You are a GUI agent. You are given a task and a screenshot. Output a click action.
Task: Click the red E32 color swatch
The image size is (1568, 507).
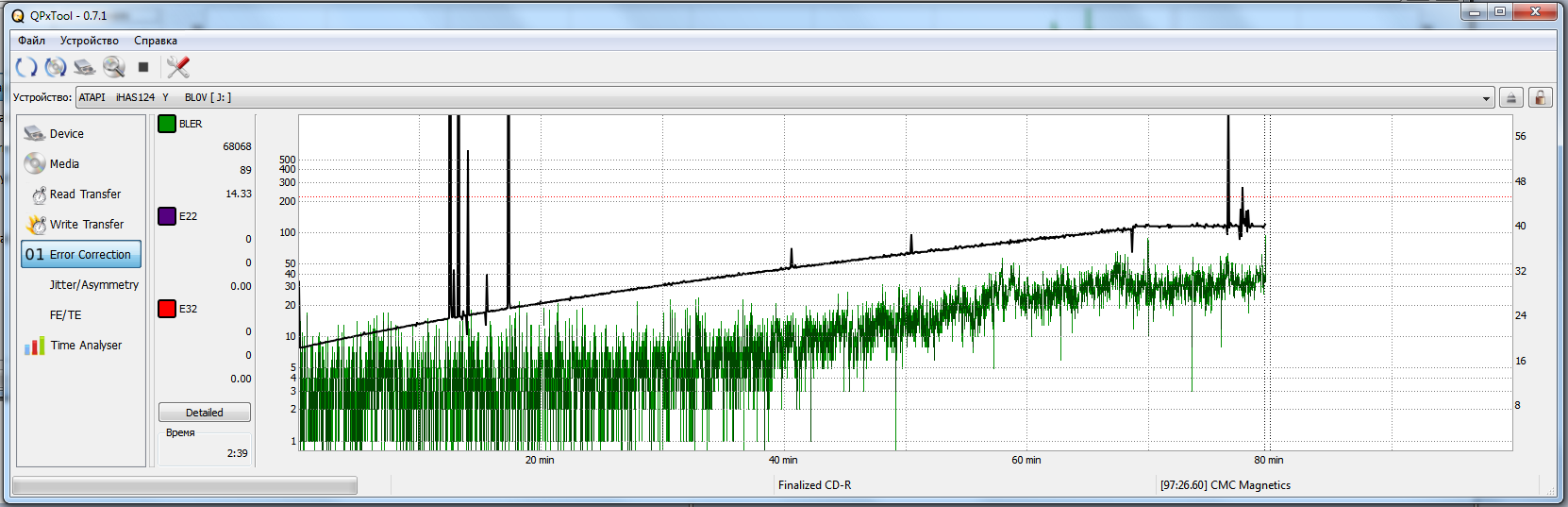[x=167, y=309]
